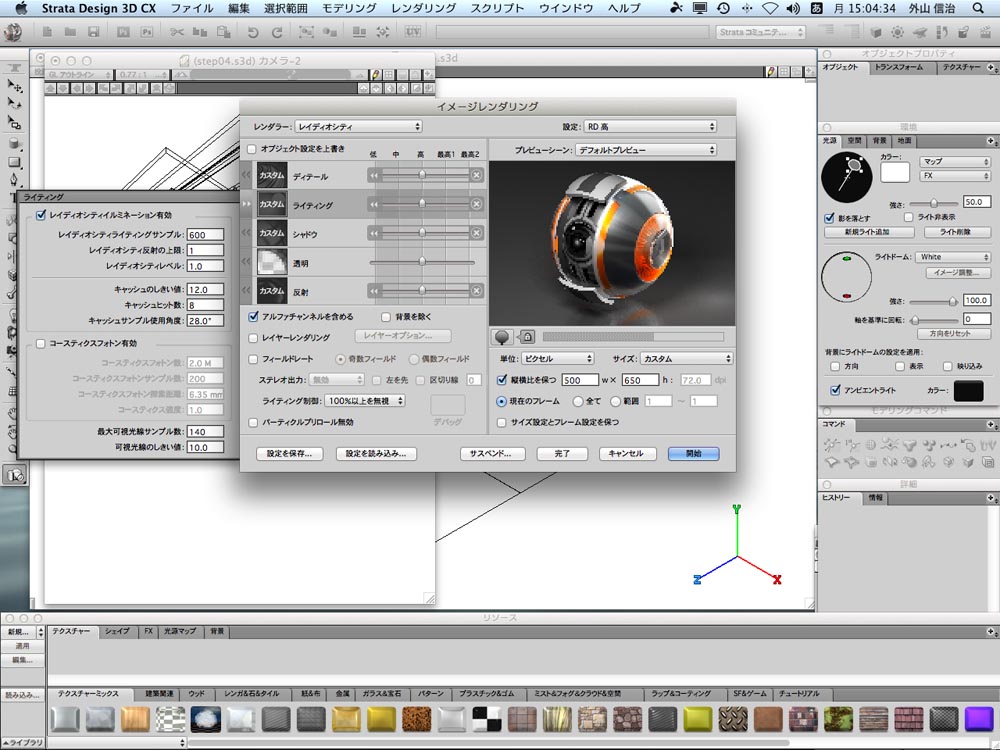Open the size custom dropdown
Screen dimensions: 1000x750
[686, 358]
